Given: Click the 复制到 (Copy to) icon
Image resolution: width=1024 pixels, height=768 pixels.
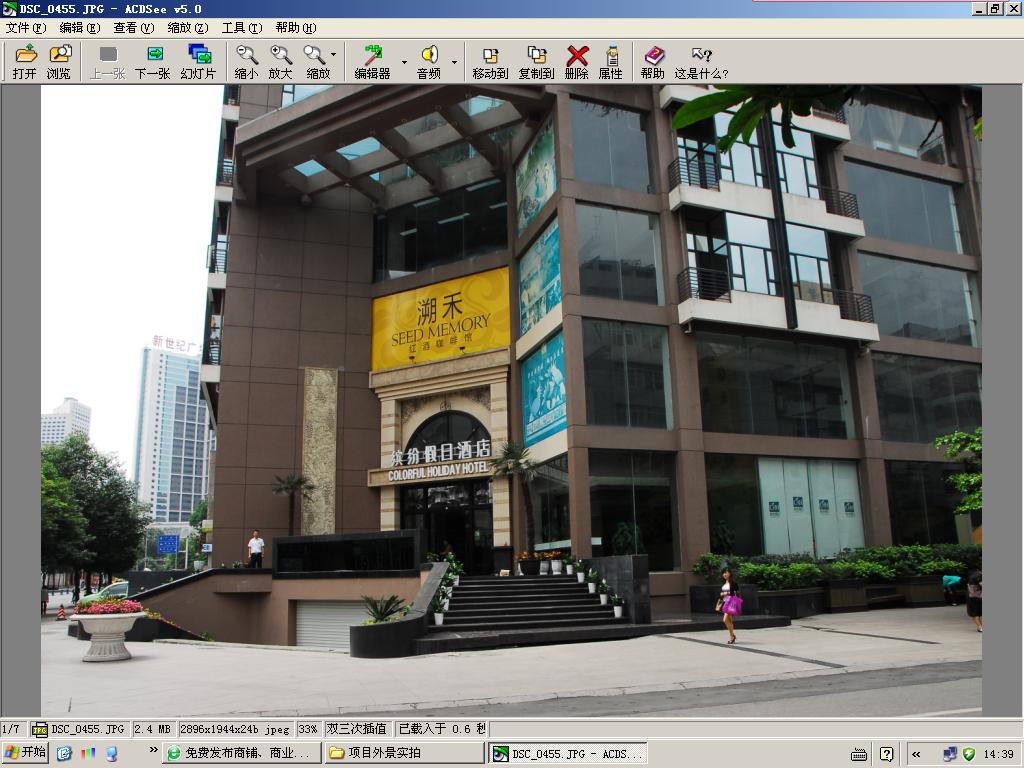Looking at the screenshot, I should pyautogui.click(x=536, y=61).
